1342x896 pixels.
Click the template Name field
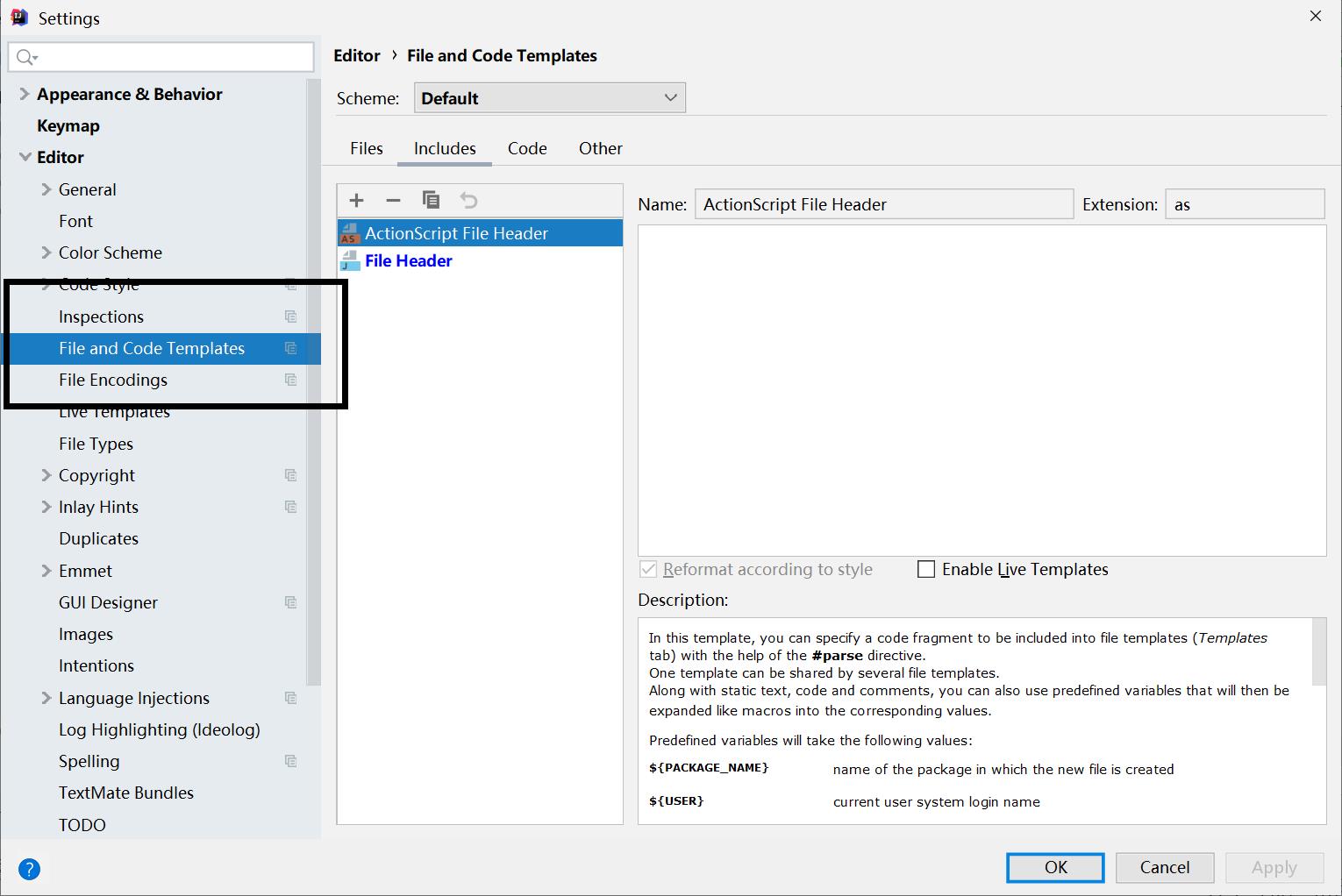coord(883,204)
